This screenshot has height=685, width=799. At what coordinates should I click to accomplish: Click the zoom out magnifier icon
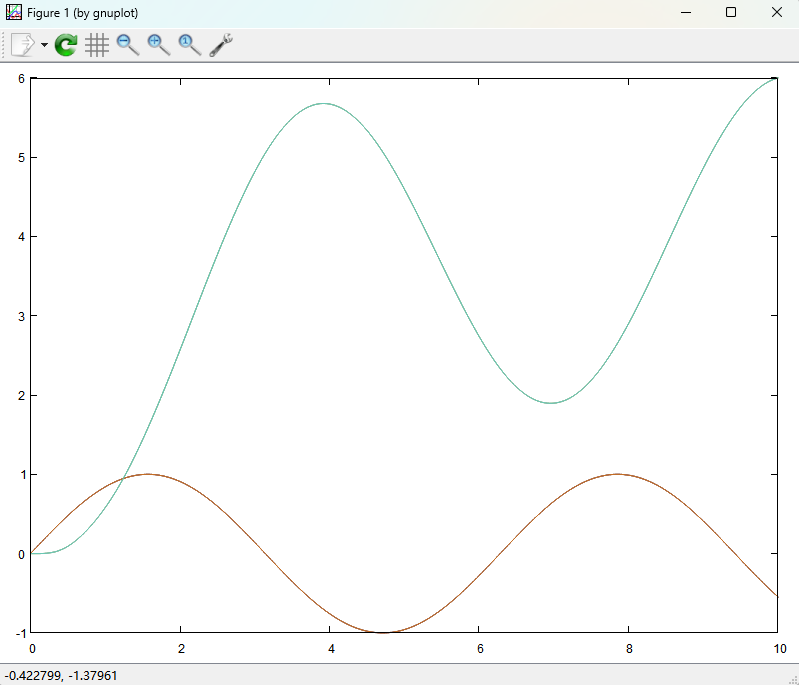[128, 45]
